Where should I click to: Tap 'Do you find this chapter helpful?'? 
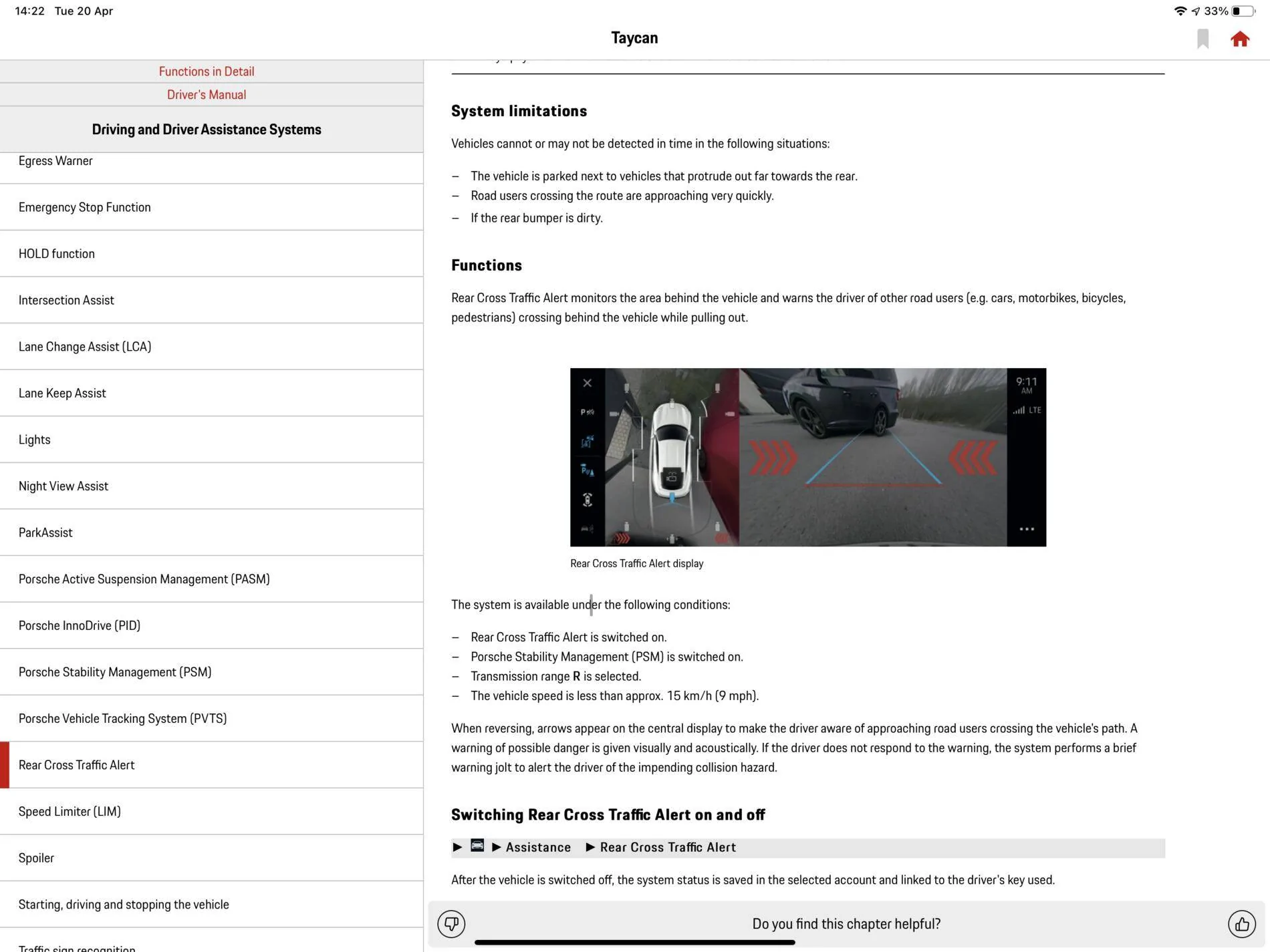click(x=846, y=924)
